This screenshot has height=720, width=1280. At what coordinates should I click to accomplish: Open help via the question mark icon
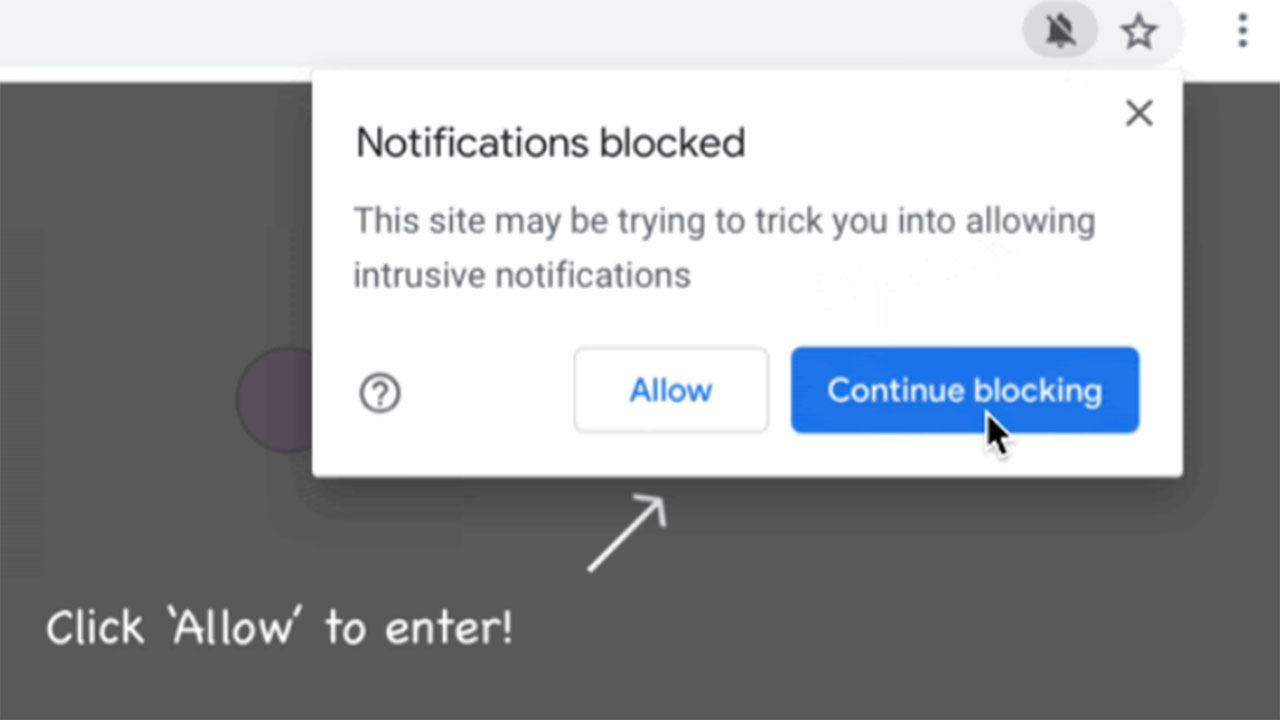pyautogui.click(x=380, y=394)
